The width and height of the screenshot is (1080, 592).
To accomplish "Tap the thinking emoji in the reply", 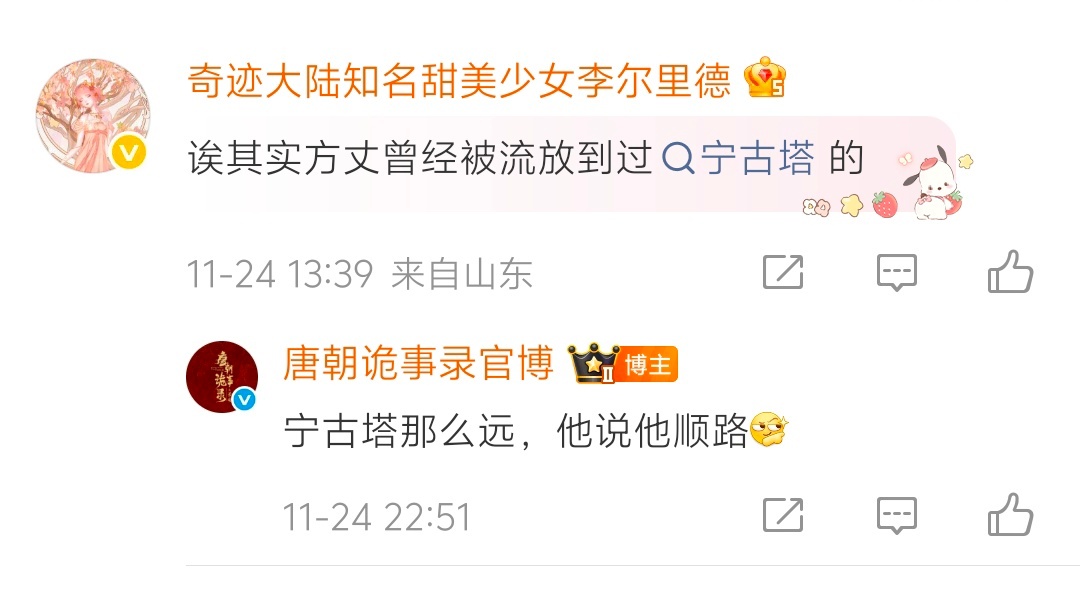I will click(x=769, y=429).
